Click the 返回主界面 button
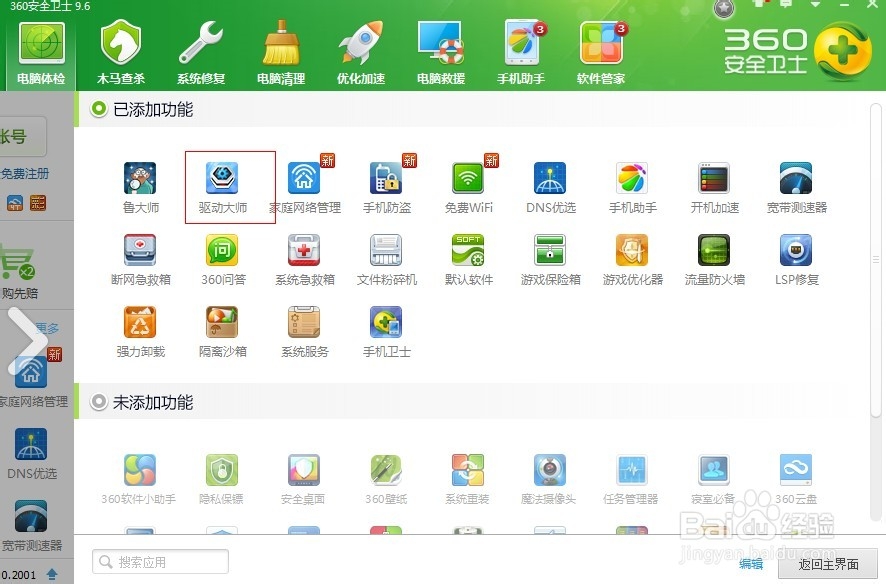 [x=828, y=564]
